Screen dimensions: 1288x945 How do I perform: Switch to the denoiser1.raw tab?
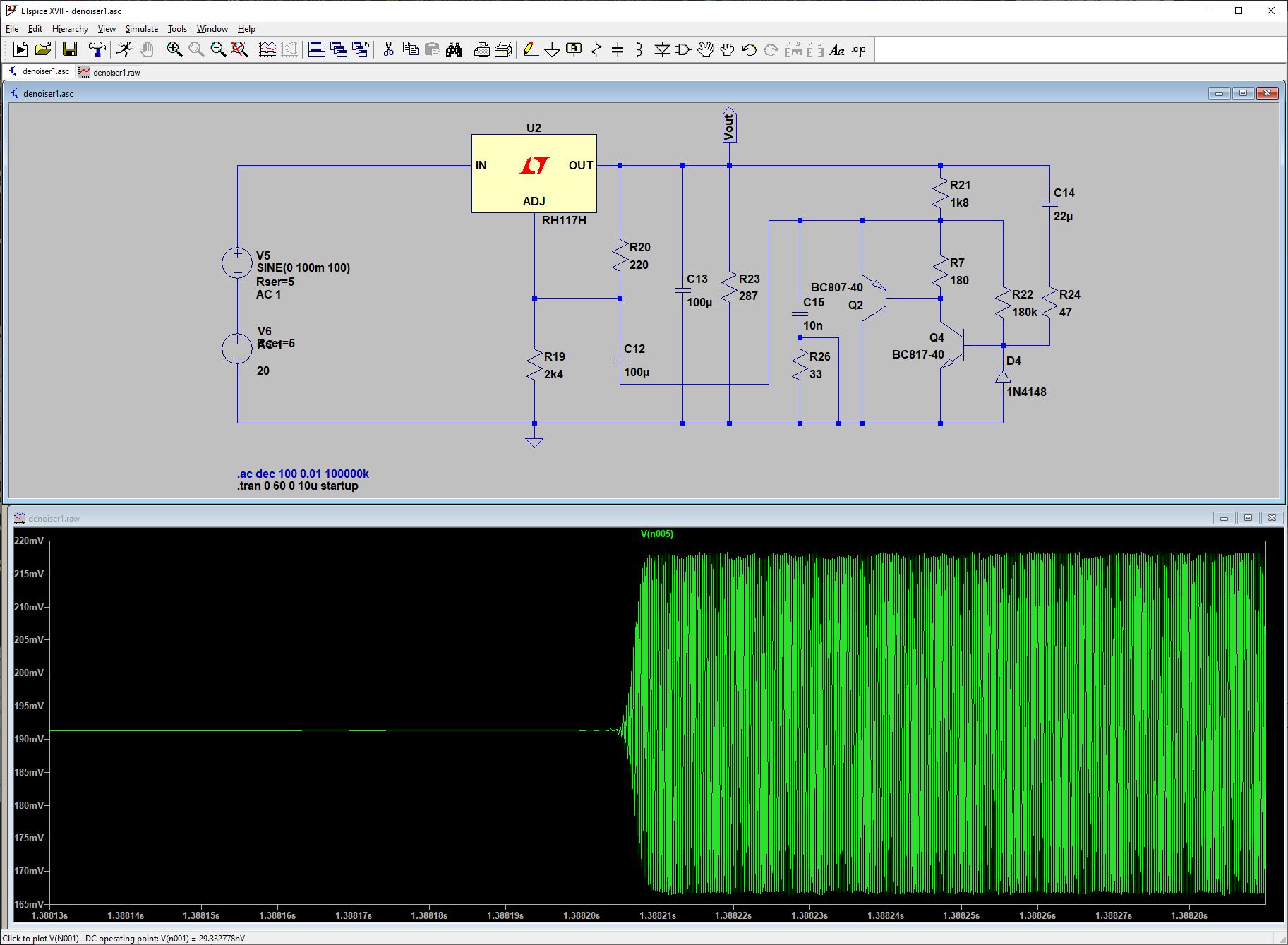110,72
